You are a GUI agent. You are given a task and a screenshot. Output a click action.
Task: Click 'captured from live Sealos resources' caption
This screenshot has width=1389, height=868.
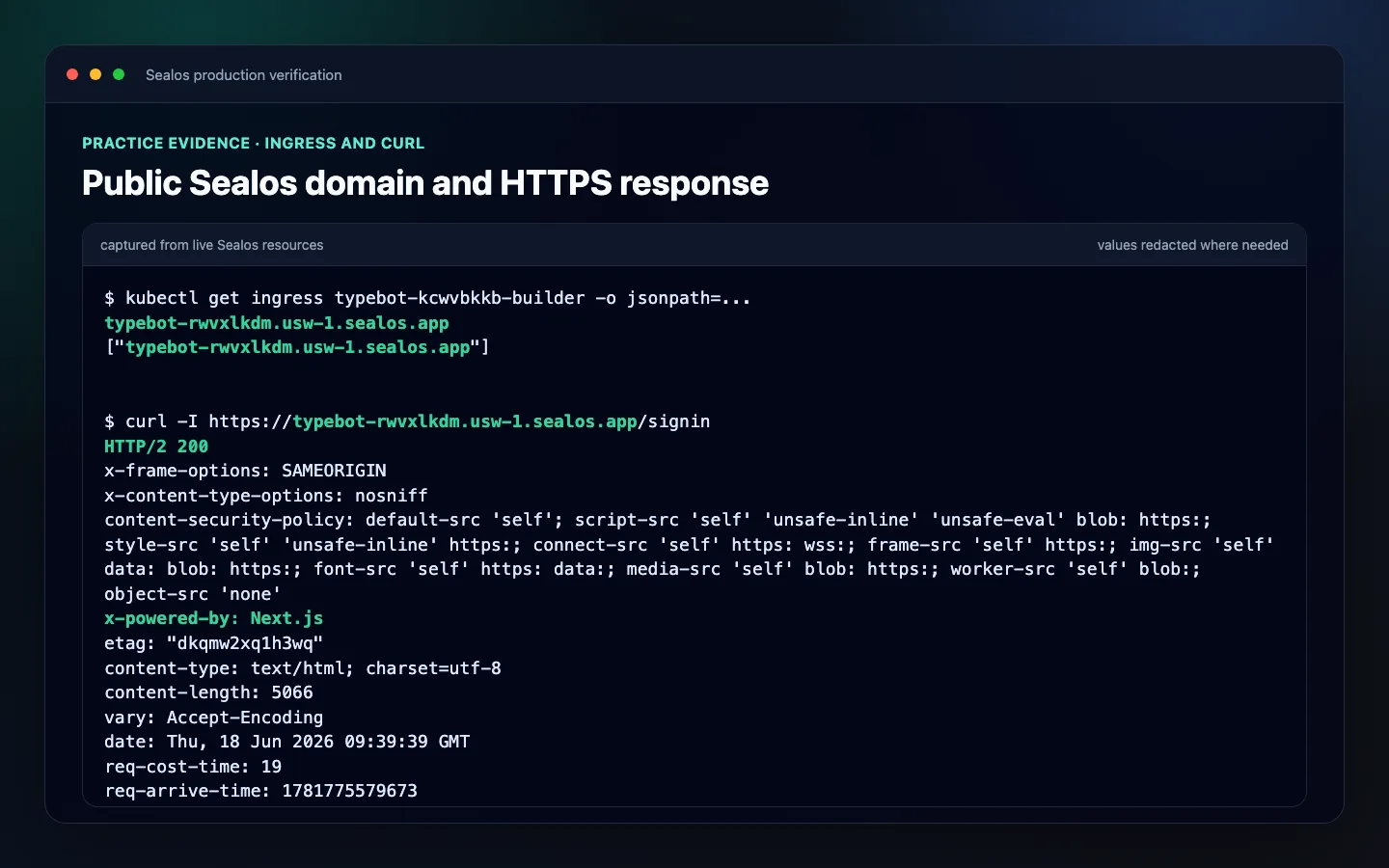(212, 245)
